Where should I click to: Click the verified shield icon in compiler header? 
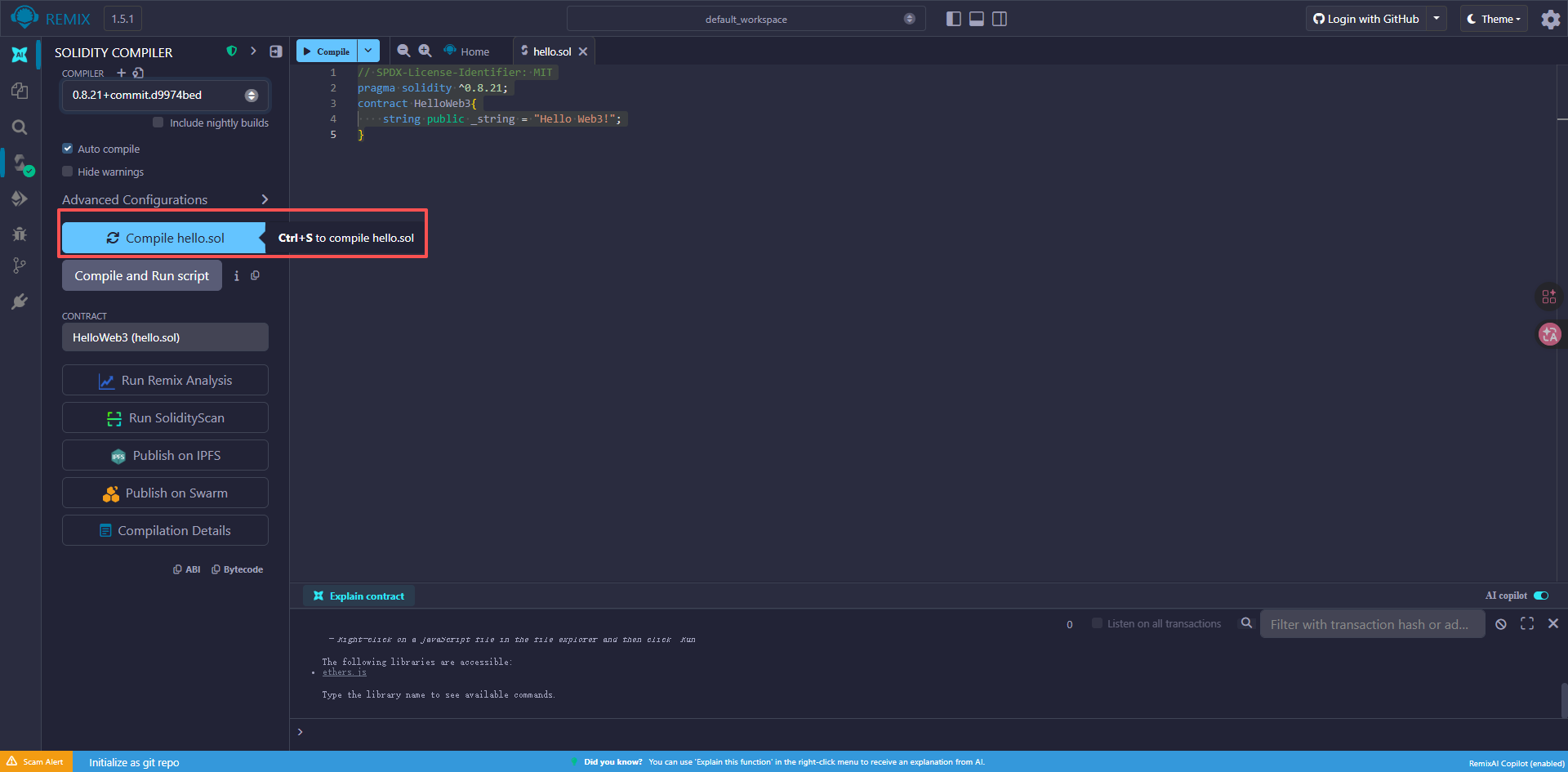pyautogui.click(x=232, y=51)
